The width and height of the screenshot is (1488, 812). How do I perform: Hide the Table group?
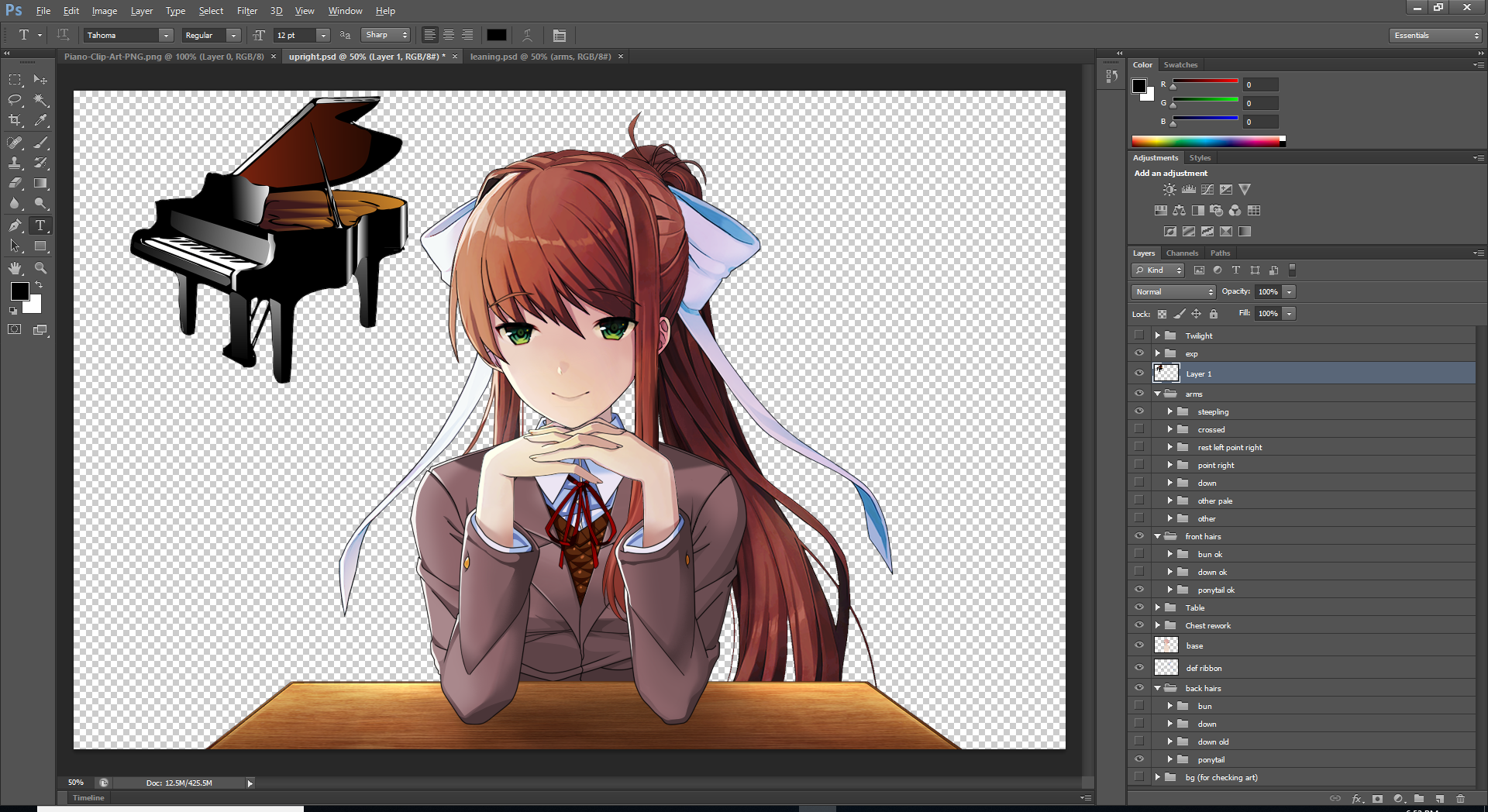tap(1138, 607)
